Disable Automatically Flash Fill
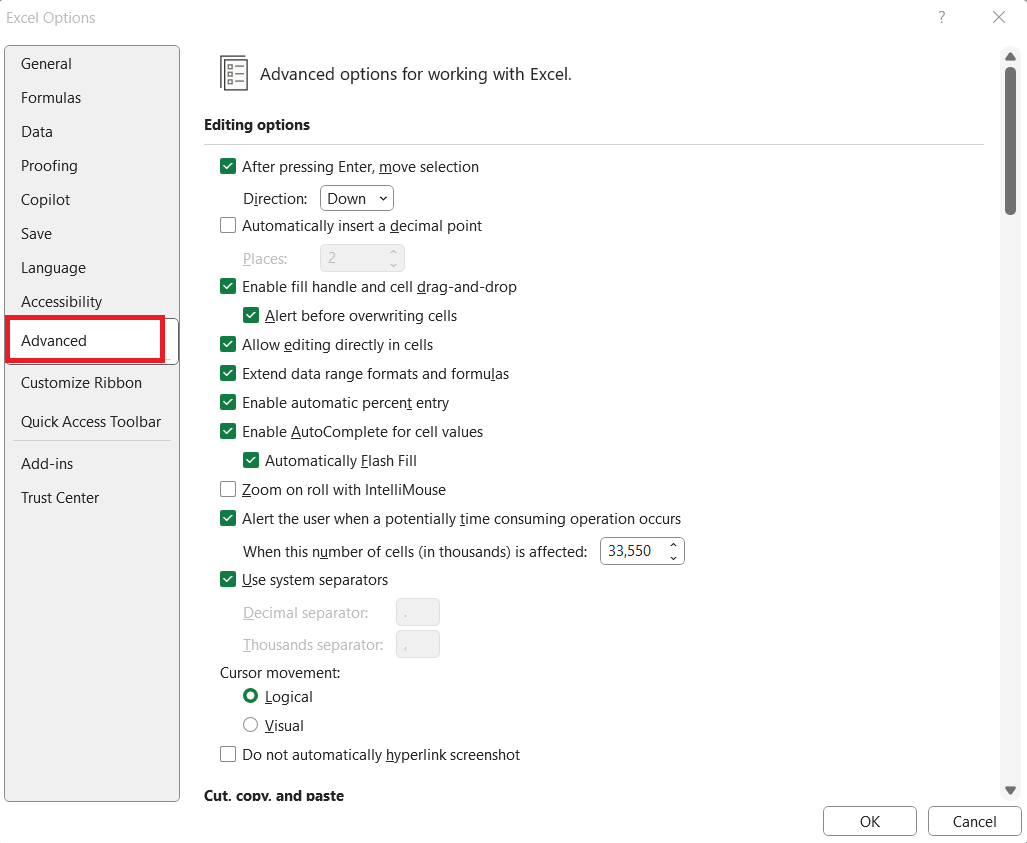The width and height of the screenshot is (1027, 843). 251,460
